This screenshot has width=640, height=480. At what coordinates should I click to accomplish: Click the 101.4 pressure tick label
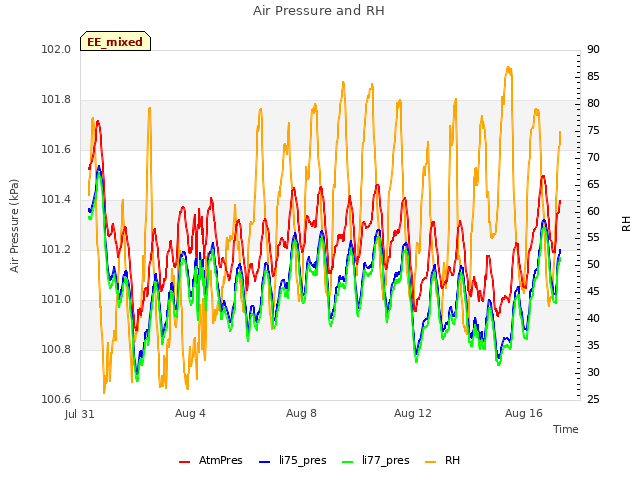(56, 200)
